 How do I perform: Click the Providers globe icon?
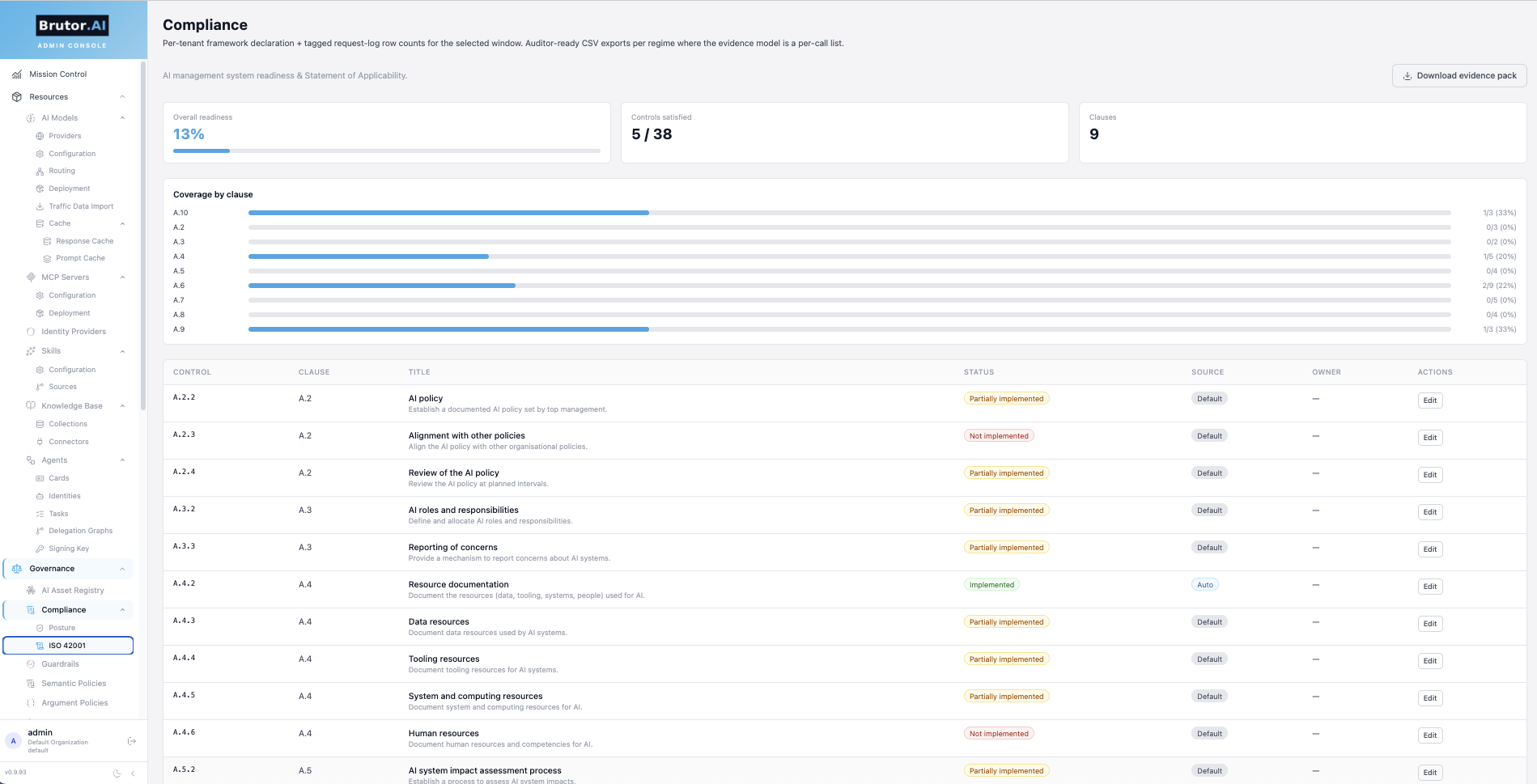(40, 136)
